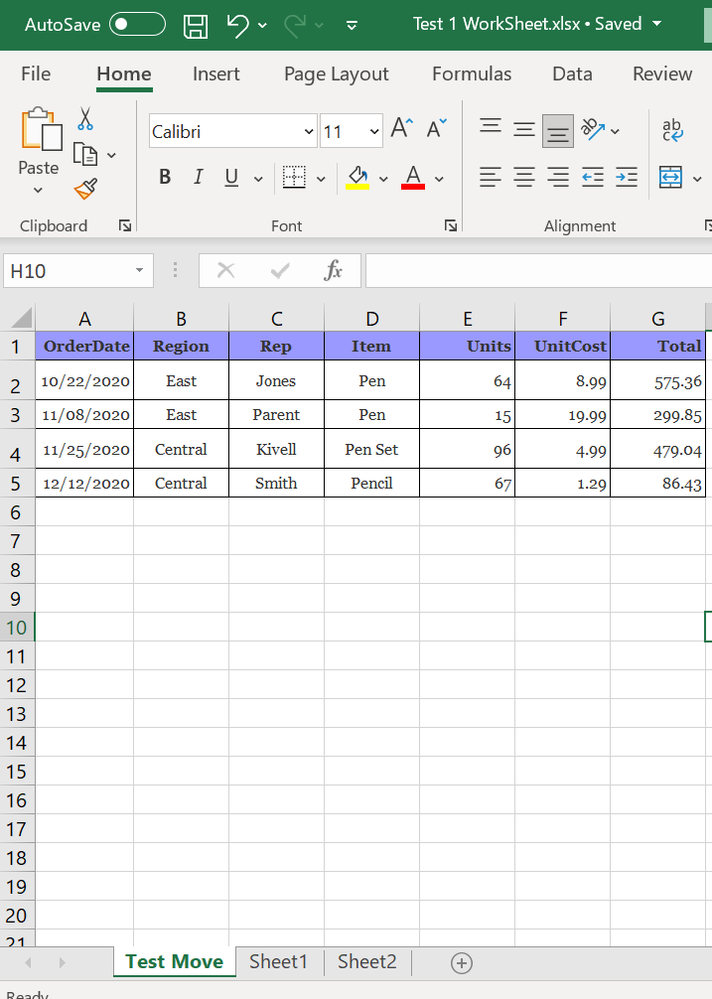Toggle the AutoSave switch
Image resolution: width=712 pixels, height=999 pixels.
137,24
